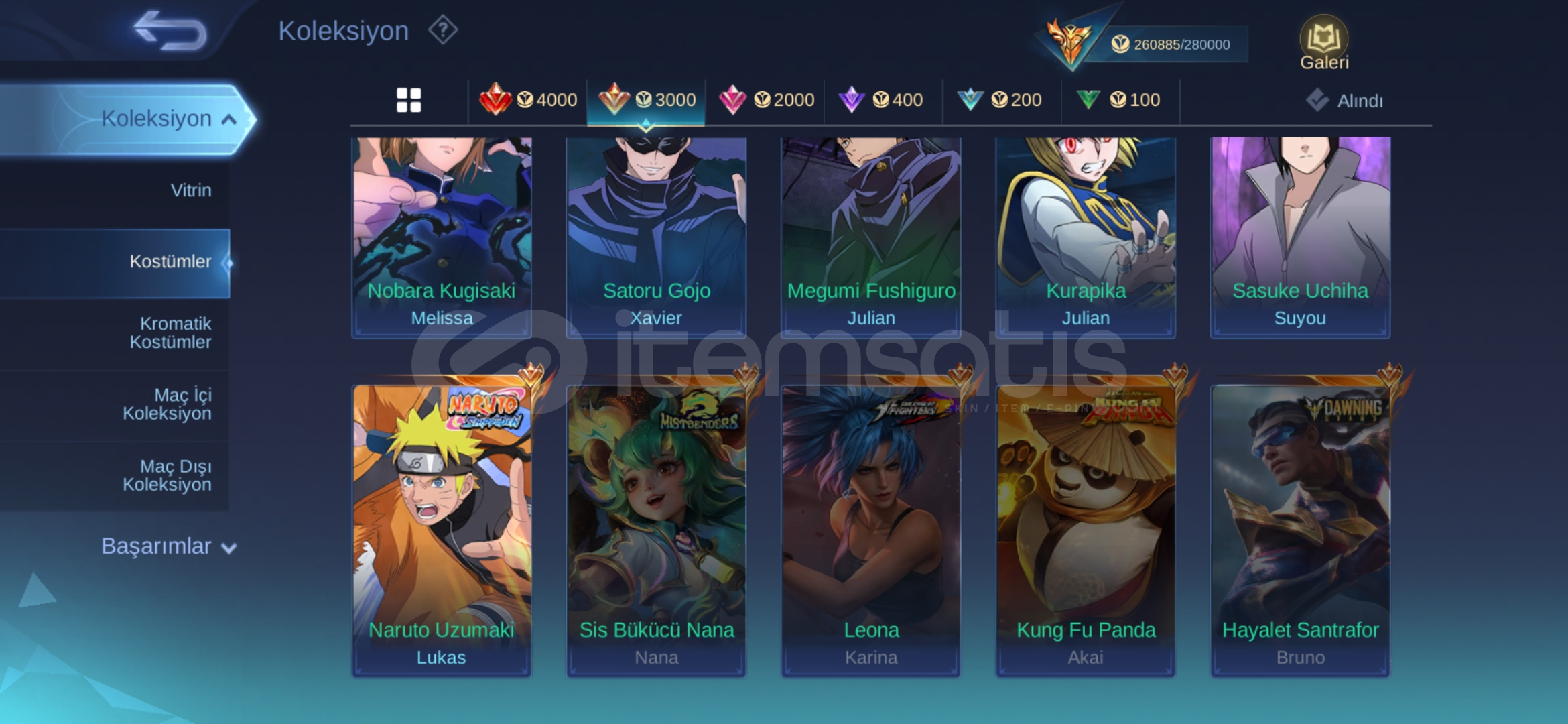Filter by the red 4000 gem tier
This screenshot has height=724, width=1568.
[528, 101]
